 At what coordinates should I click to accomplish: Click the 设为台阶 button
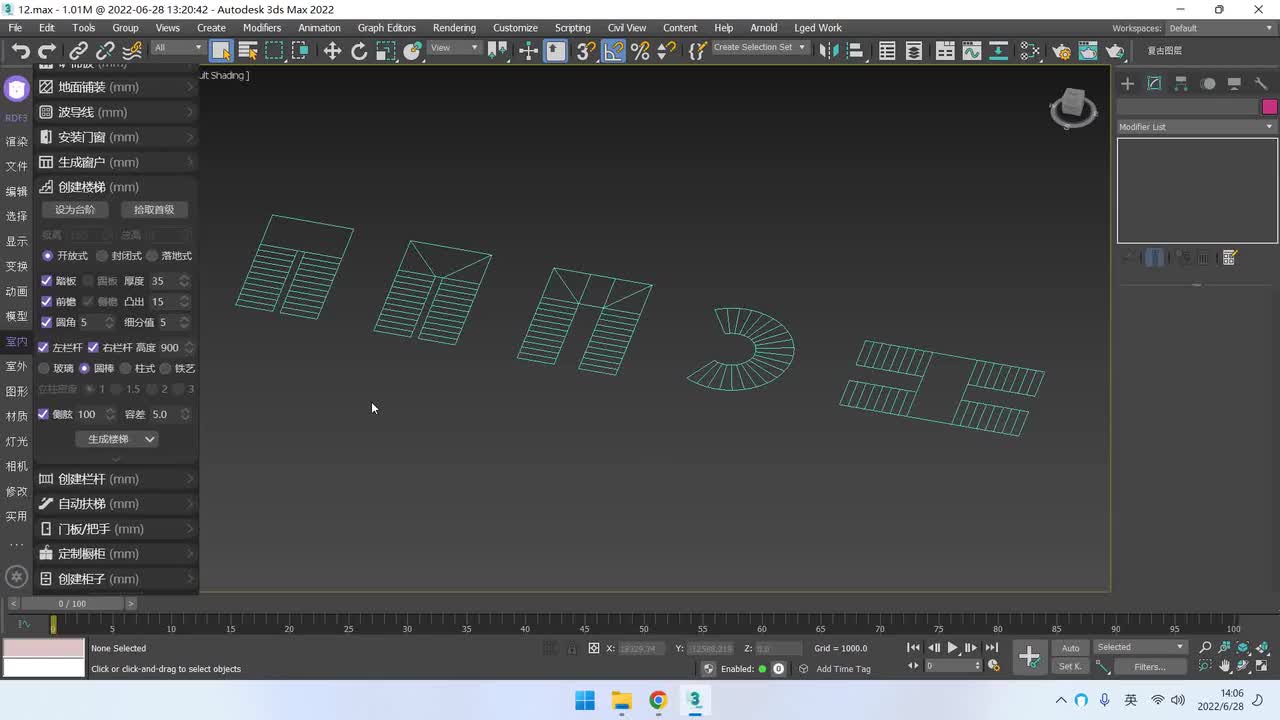75,210
